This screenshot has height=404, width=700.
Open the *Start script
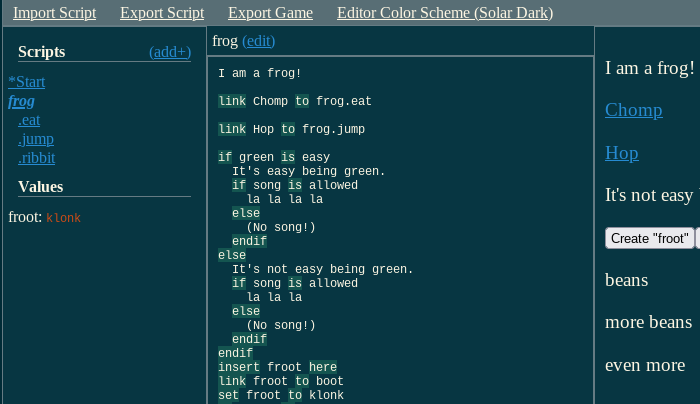pos(27,82)
